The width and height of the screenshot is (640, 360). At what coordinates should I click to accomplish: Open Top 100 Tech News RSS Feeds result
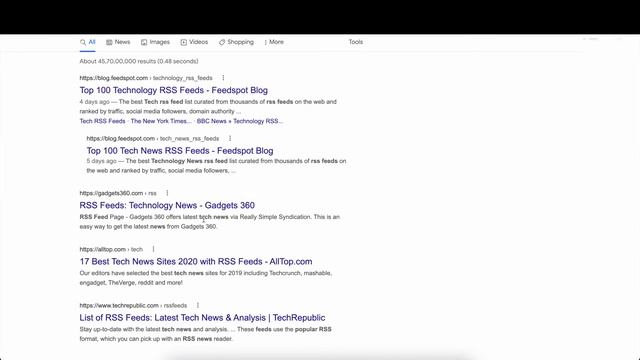tap(180, 151)
